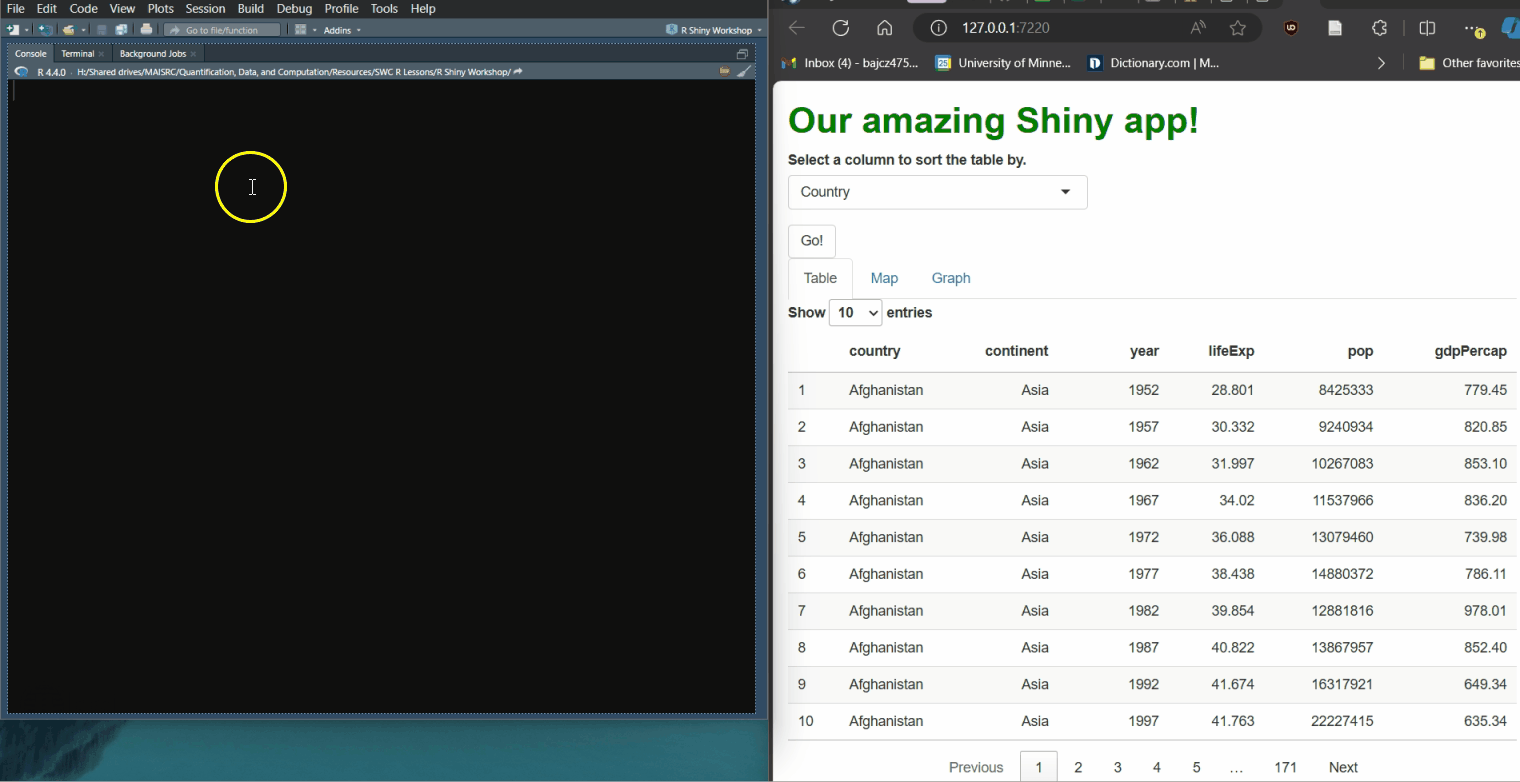Toggle the uBlock Origin extension panel
This screenshot has width=1520, height=782.
tap(1291, 28)
